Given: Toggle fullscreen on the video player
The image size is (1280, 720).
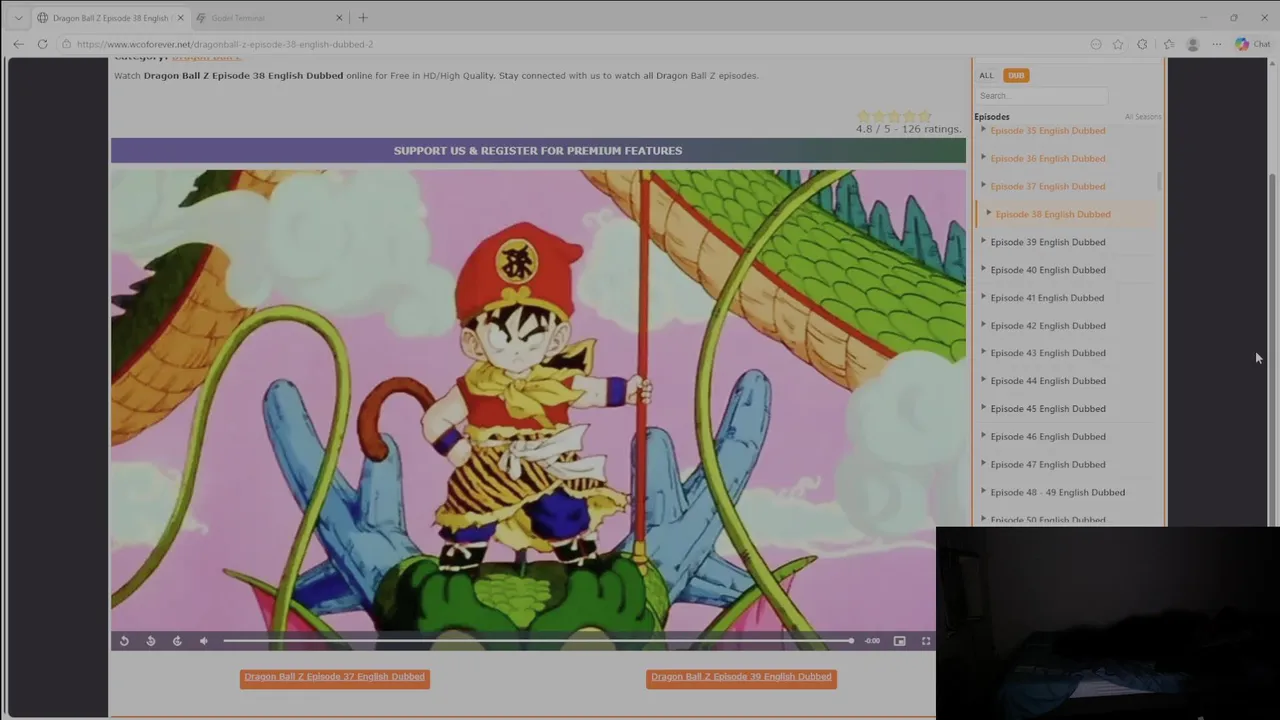Looking at the screenshot, I should (x=926, y=641).
